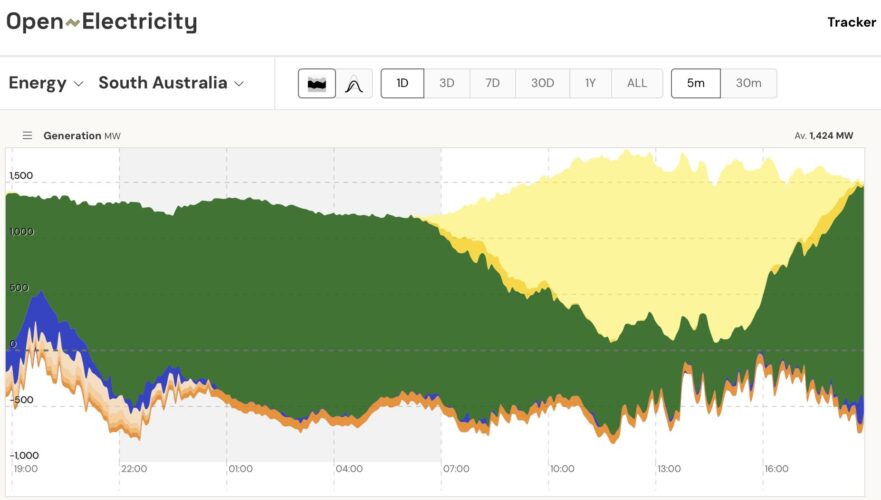Image resolution: width=881 pixels, height=500 pixels.
Task: Choose the 7D range option
Action: pos(493,83)
